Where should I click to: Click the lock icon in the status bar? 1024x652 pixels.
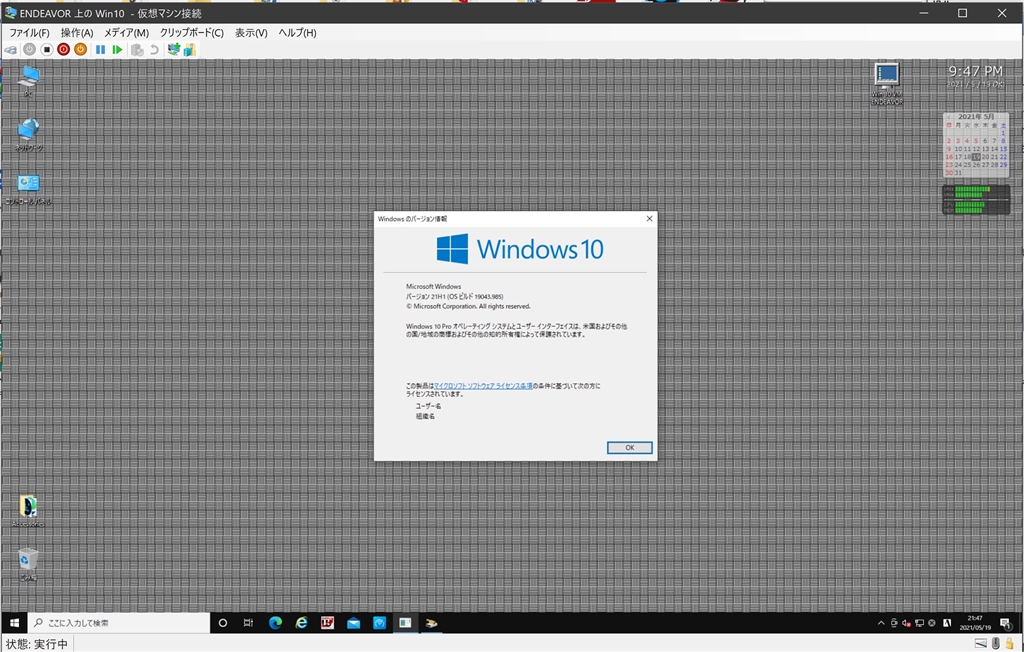click(1010, 644)
